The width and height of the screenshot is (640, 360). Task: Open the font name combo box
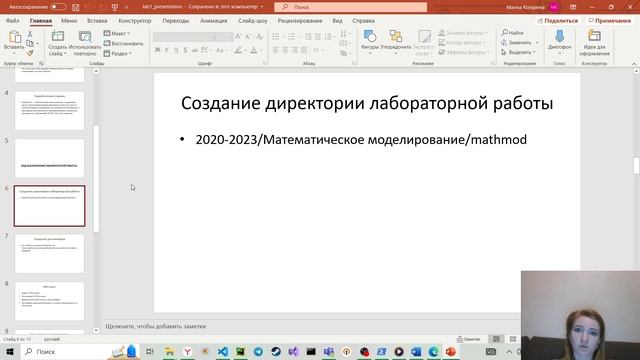(183, 37)
